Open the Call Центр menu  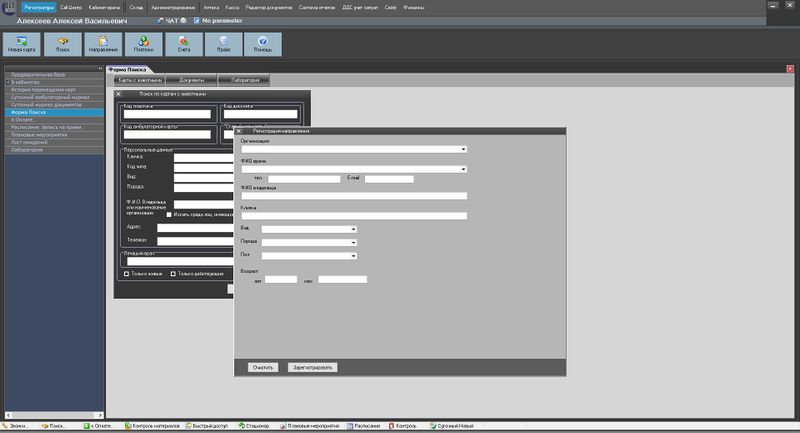pos(70,6)
